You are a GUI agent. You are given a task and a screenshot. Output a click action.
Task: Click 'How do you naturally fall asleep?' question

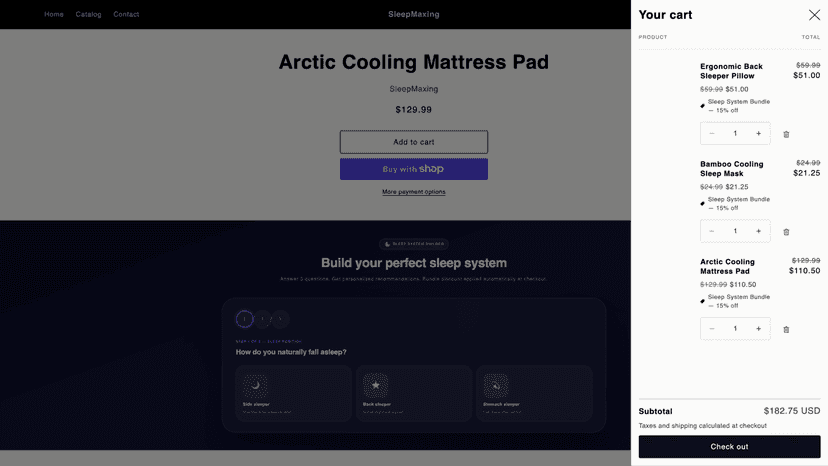point(291,352)
